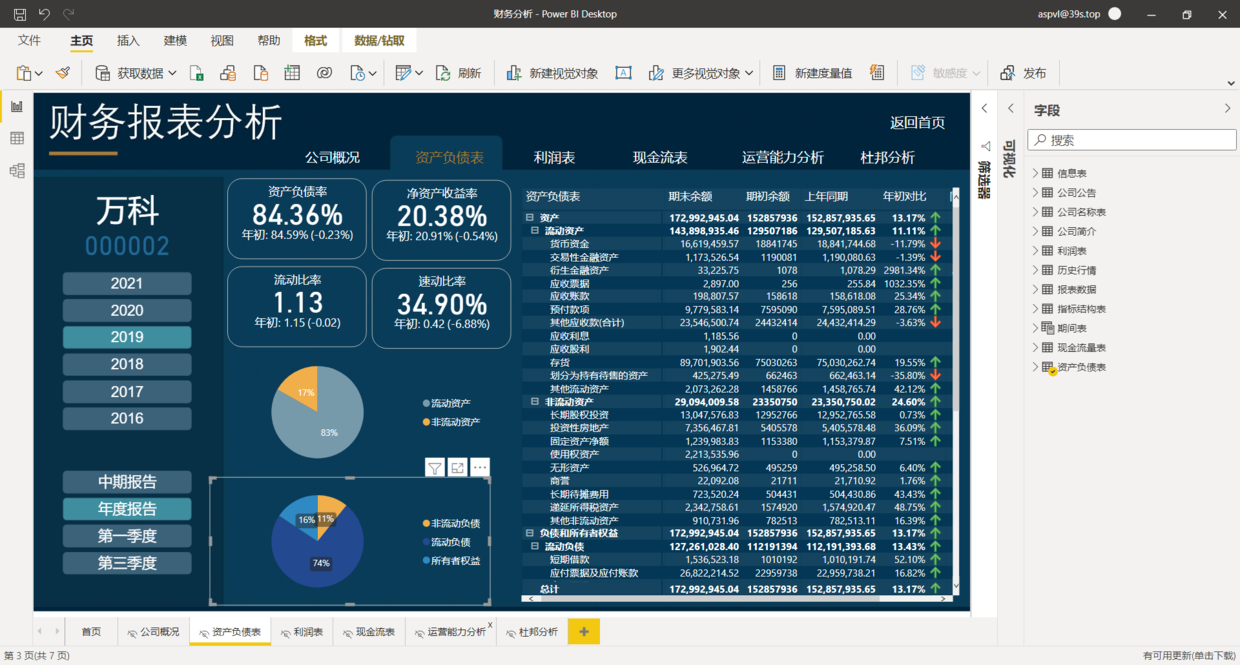The width and height of the screenshot is (1240, 665).
Task: Undo the last action
Action: pos(44,14)
